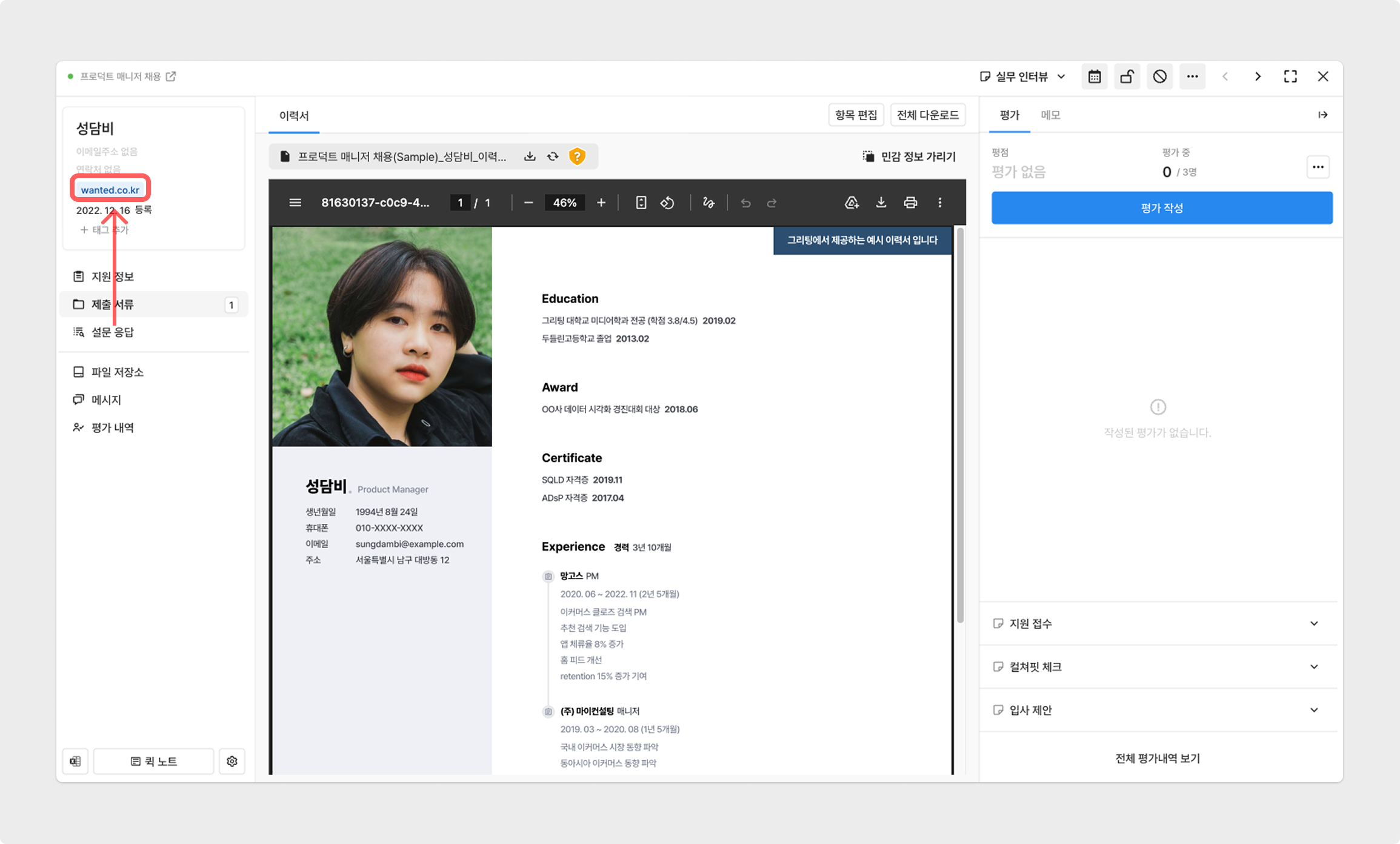Open the header more options menu

click(x=1192, y=76)
